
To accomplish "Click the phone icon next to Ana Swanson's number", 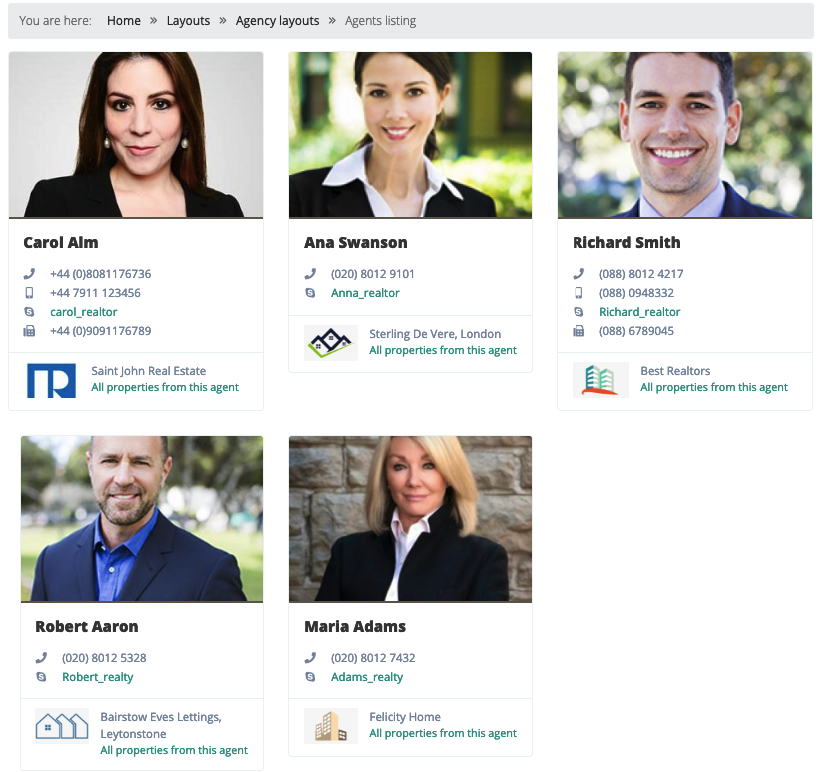I will point(310,274).
